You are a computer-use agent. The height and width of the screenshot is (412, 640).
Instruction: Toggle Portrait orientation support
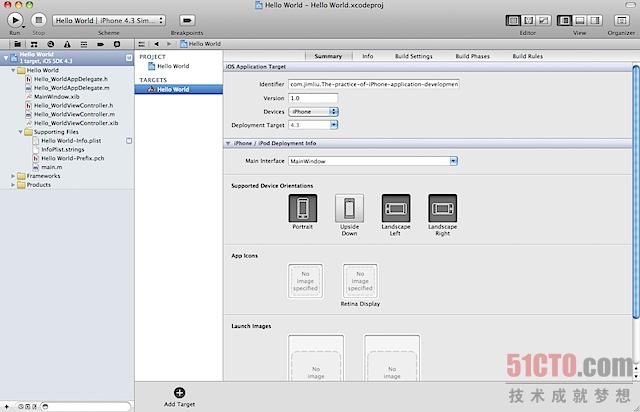click(302, 208)
